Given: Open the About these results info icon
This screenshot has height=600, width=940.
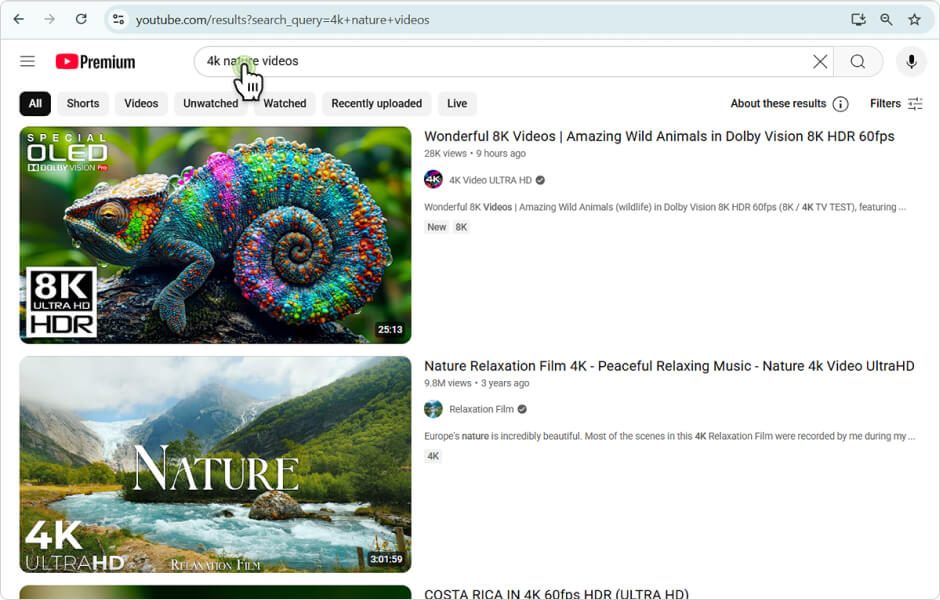Looking at the screenshot, I should pos(841,104).
